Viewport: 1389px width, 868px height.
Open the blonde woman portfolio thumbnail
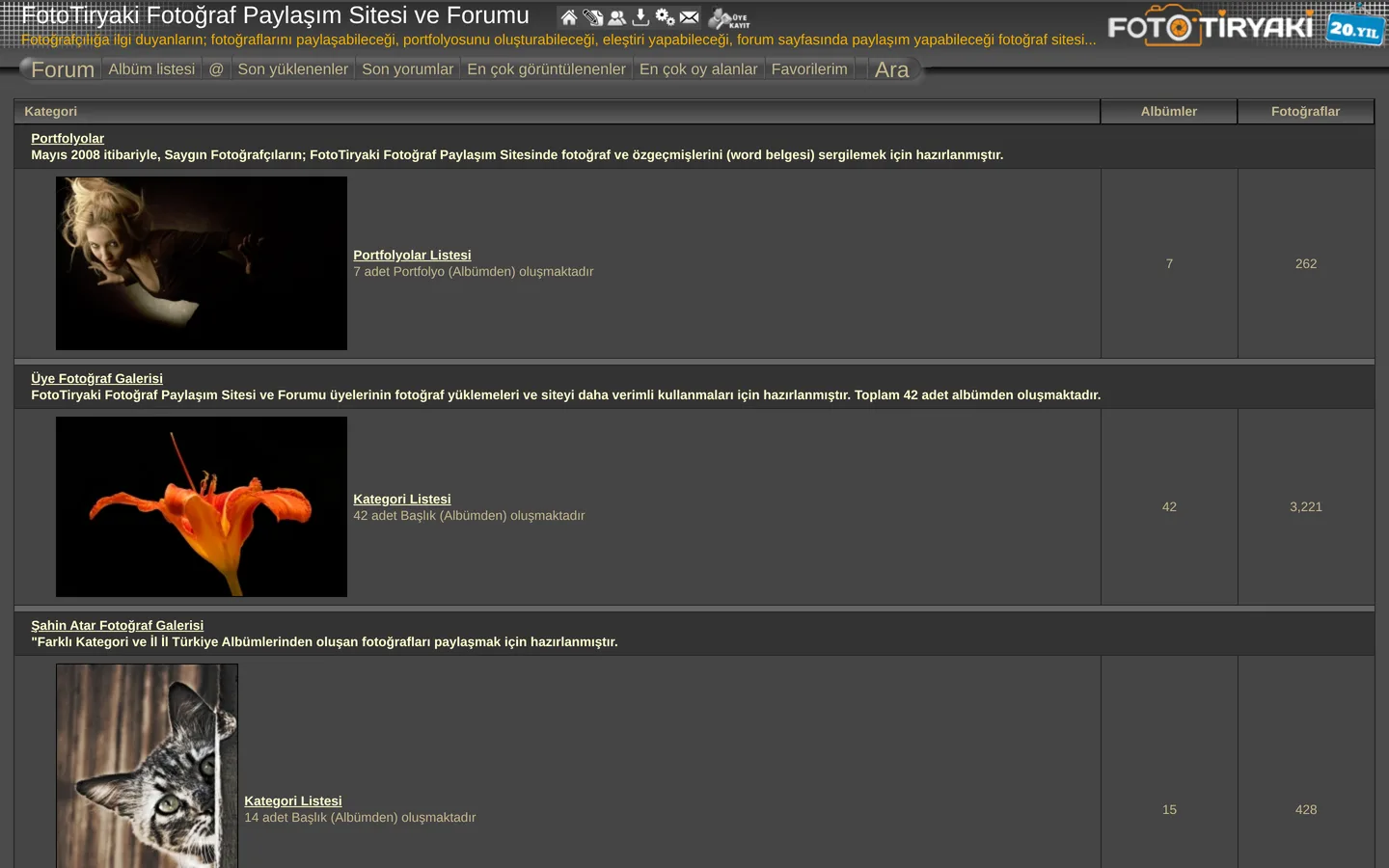click(202, 263)
